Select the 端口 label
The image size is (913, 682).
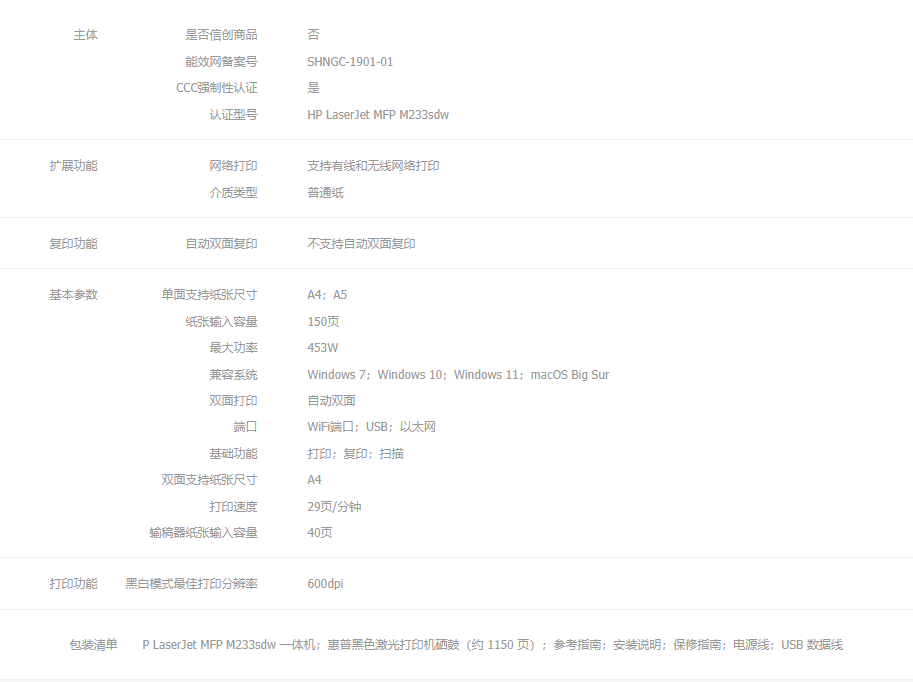pos(245,427)
